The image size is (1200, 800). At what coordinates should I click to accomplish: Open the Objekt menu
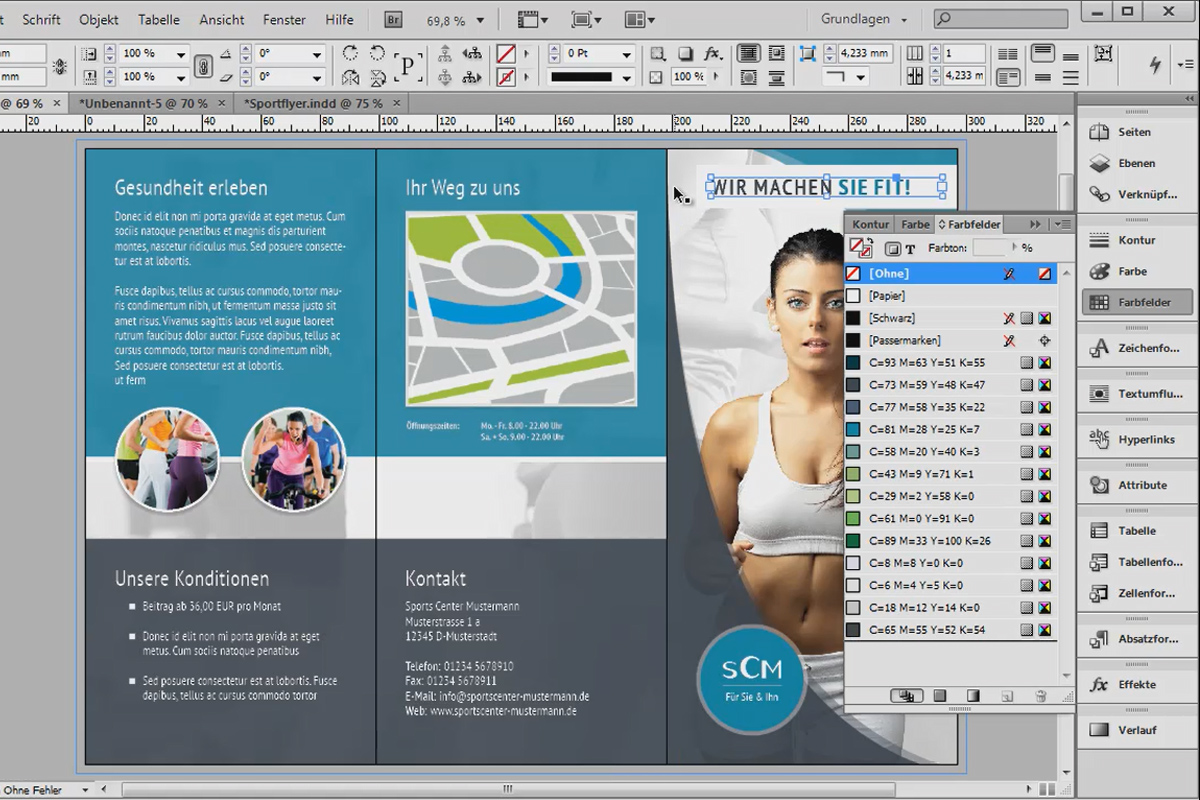tap(99, 20)
